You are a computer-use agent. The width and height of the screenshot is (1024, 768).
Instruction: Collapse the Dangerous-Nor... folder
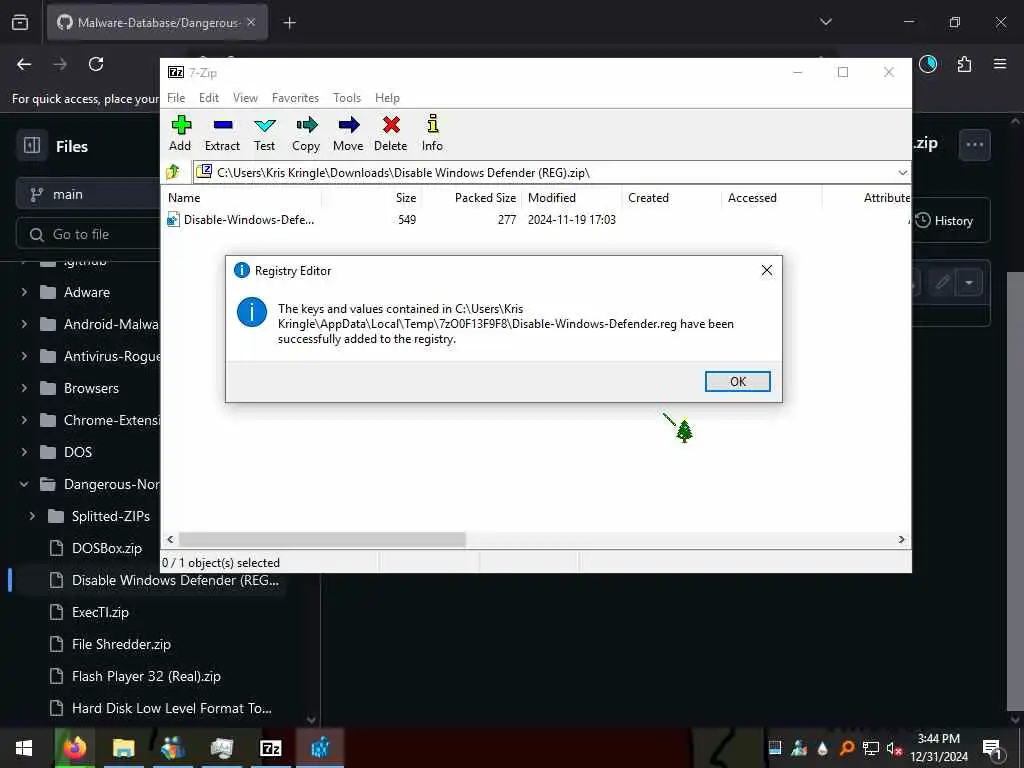pyautogui.click(x=24, y=484)
